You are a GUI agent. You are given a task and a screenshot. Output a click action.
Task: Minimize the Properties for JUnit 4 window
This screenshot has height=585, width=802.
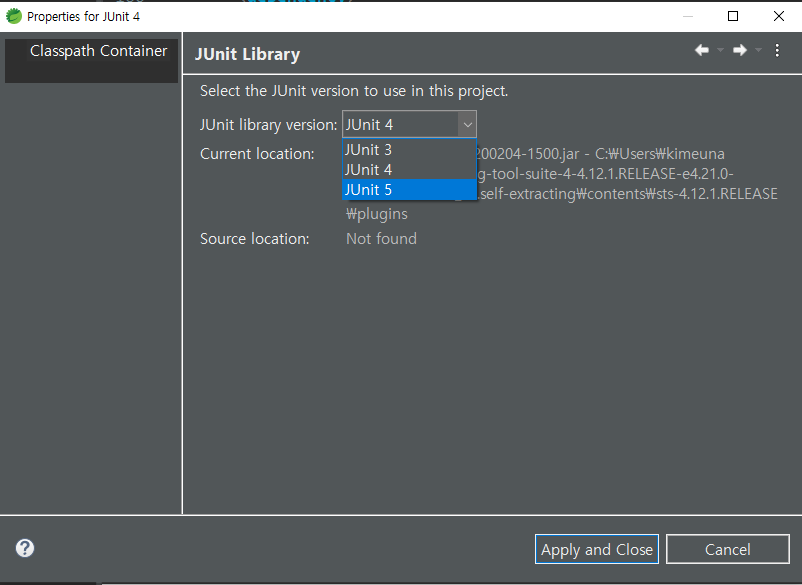pos(687,16)
